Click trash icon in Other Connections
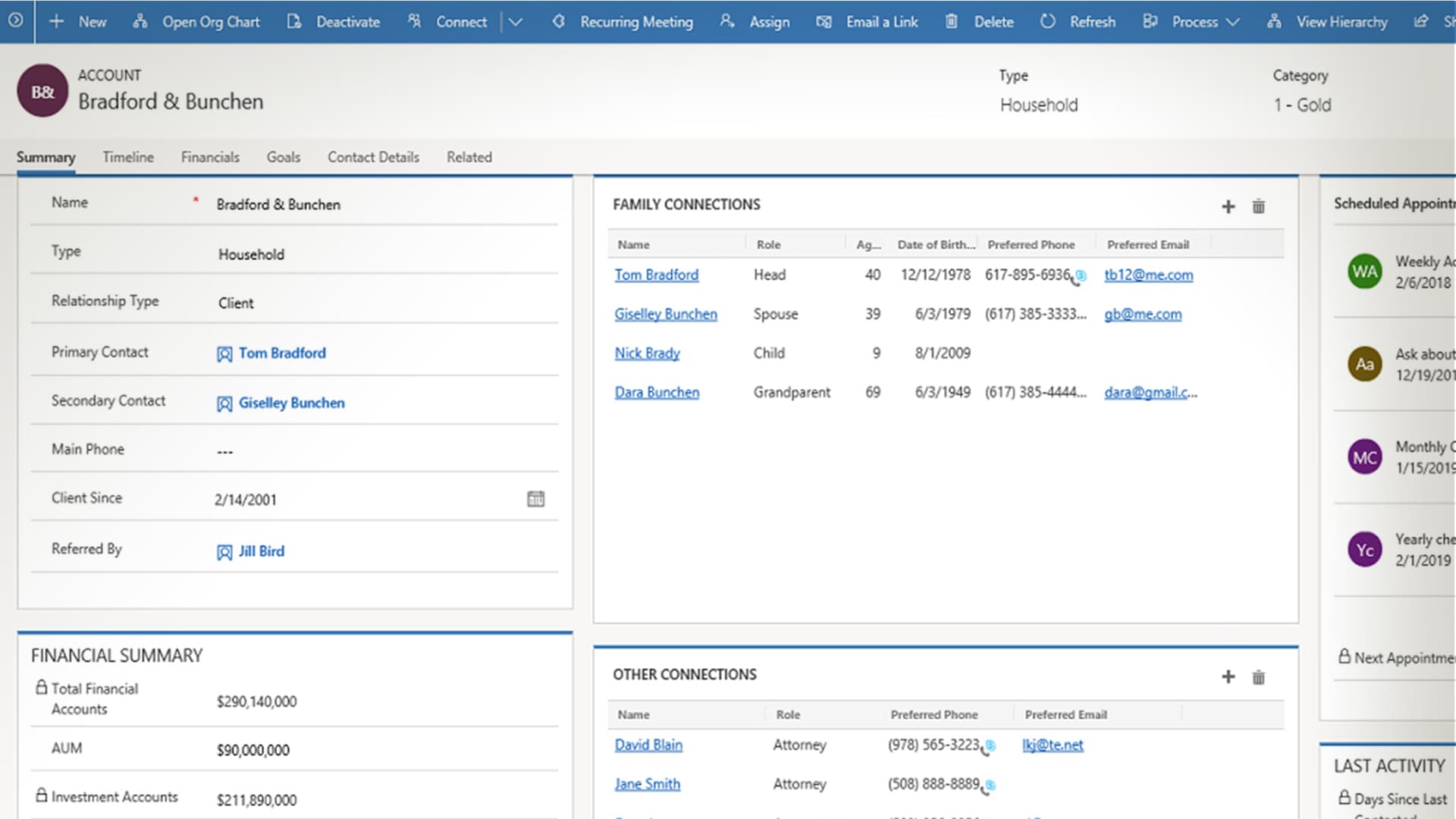This screenshot has width=1456, height=819. tap(1258, 676)
